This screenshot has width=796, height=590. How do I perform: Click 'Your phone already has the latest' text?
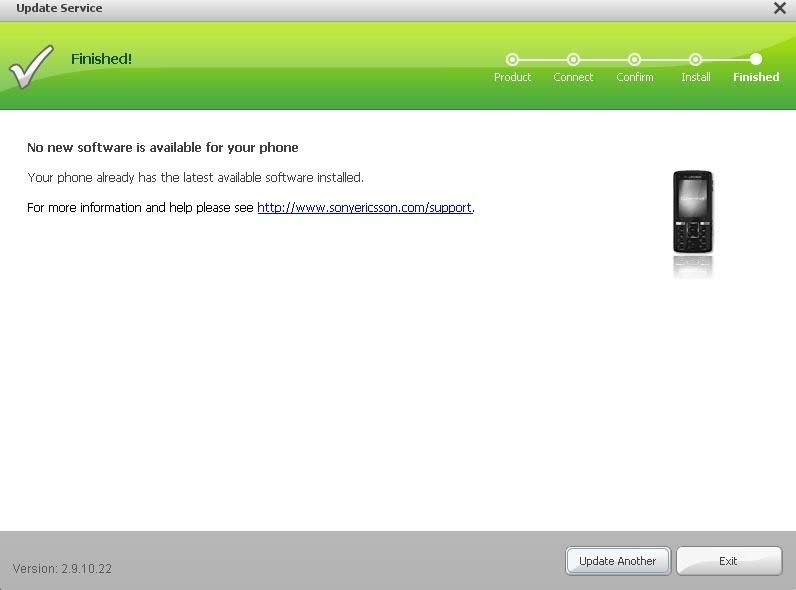195,178
